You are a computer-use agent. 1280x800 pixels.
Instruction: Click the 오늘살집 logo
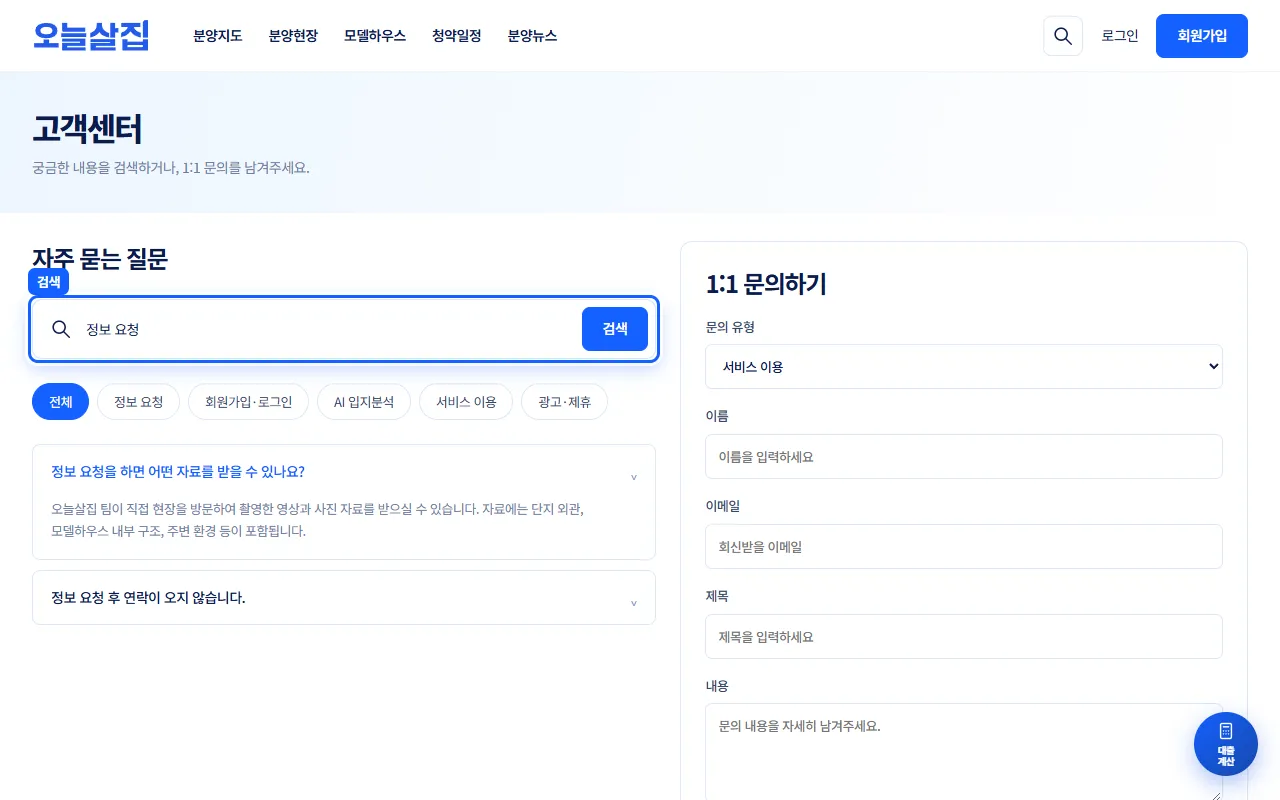pos(91,36)
